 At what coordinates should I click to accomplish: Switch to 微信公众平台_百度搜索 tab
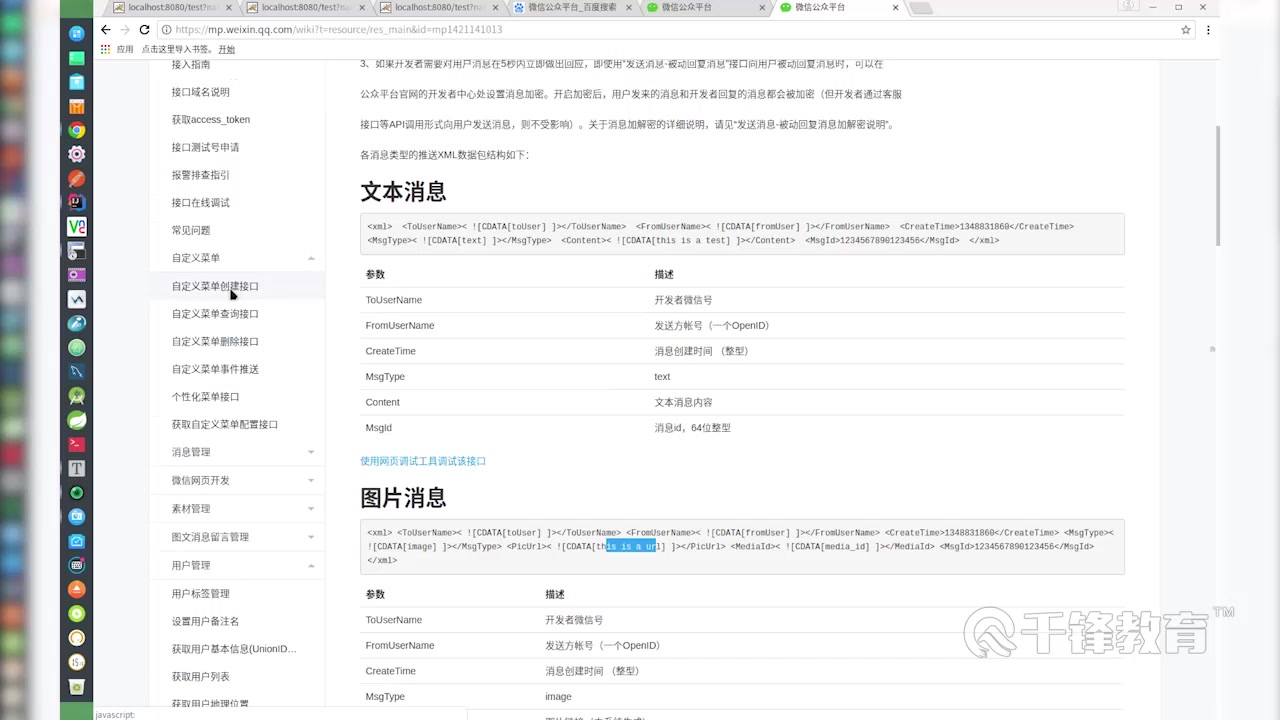[571, 7]
